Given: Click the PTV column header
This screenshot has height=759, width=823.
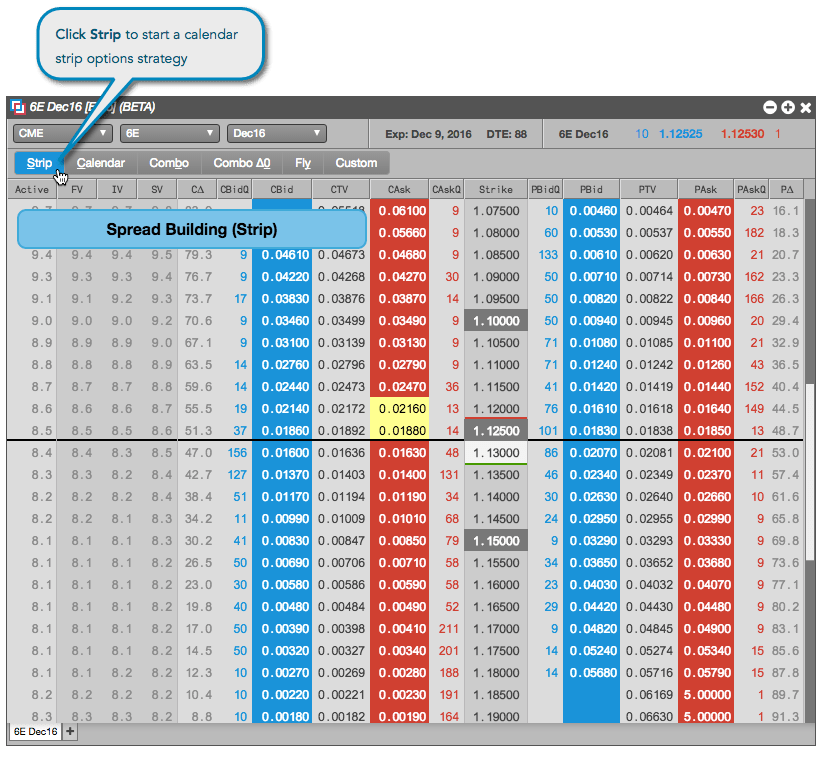Looking at the screenshot, I should point(648,189).
